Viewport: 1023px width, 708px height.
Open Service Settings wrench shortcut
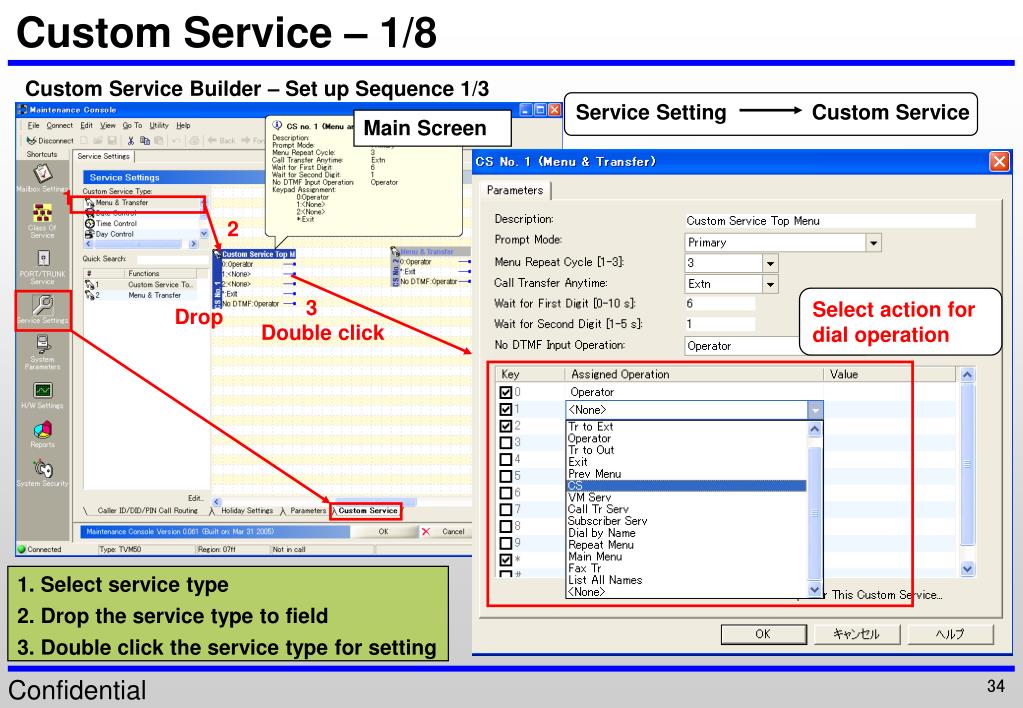43,305
